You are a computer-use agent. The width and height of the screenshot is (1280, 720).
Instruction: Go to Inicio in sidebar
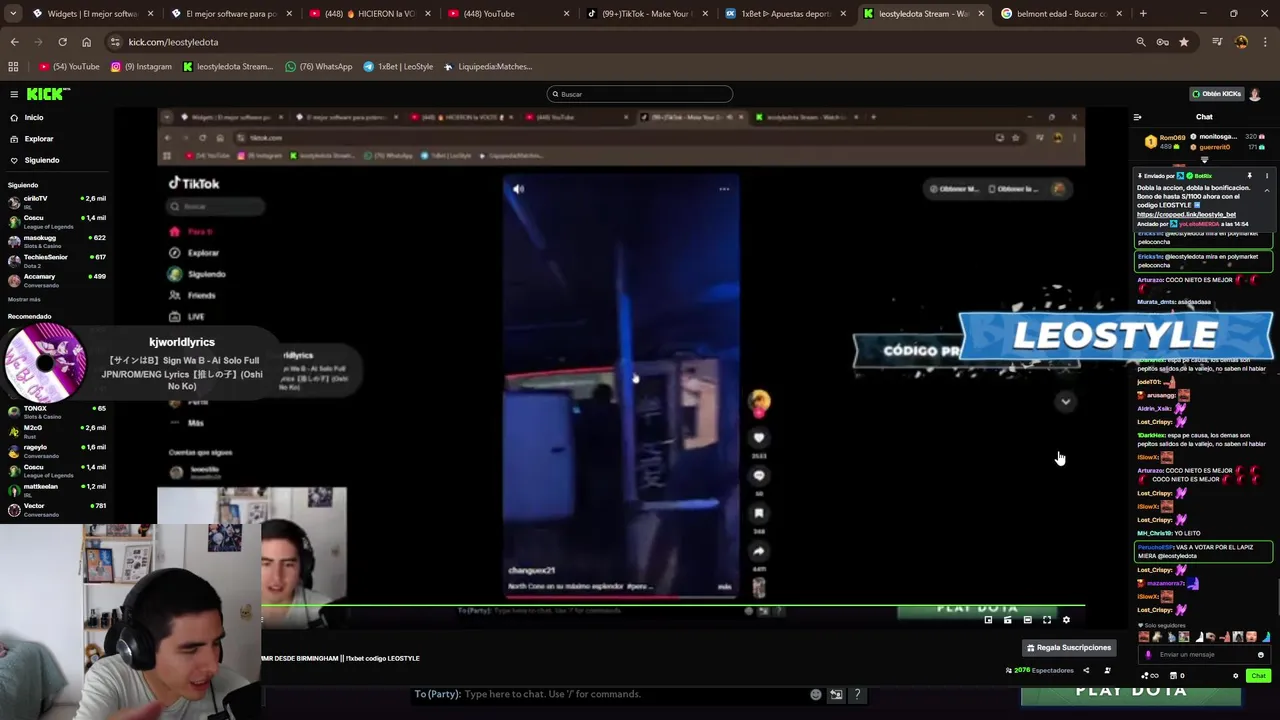click(34, 118)
